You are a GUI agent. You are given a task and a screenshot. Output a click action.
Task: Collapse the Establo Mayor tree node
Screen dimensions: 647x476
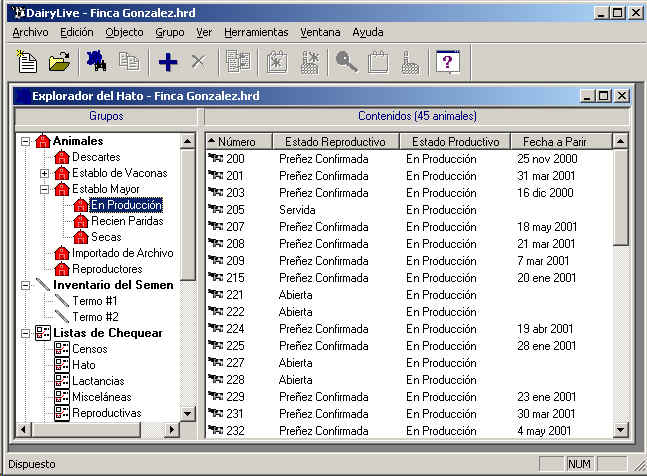tap(44, 189)
